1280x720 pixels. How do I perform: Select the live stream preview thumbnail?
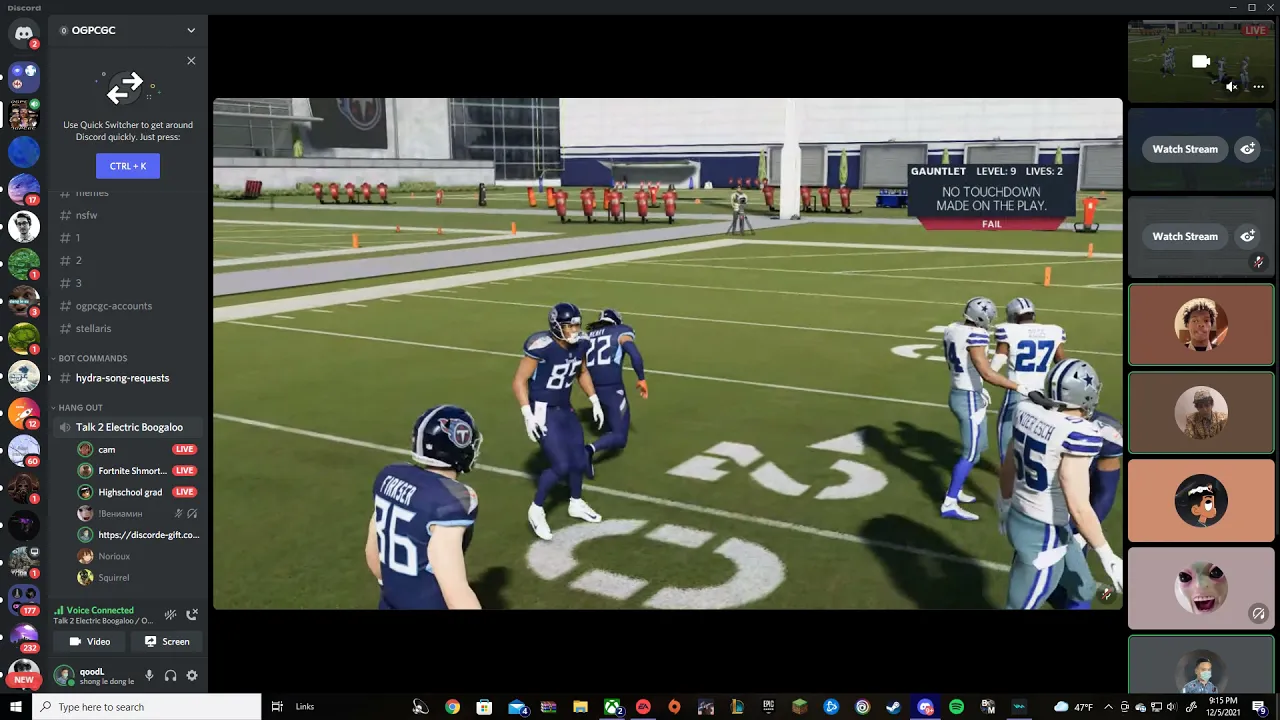tap(1201, 61)
